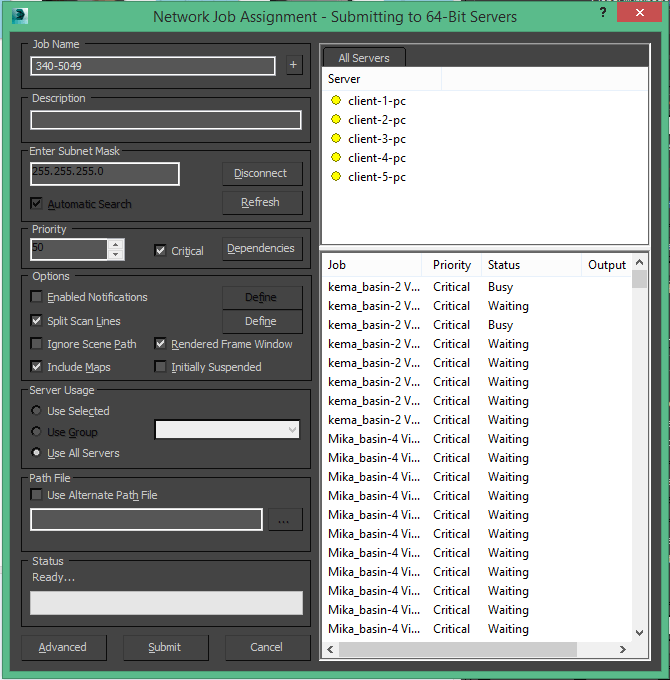
Task: Click the Job Name text field
Action: point(153,66)
